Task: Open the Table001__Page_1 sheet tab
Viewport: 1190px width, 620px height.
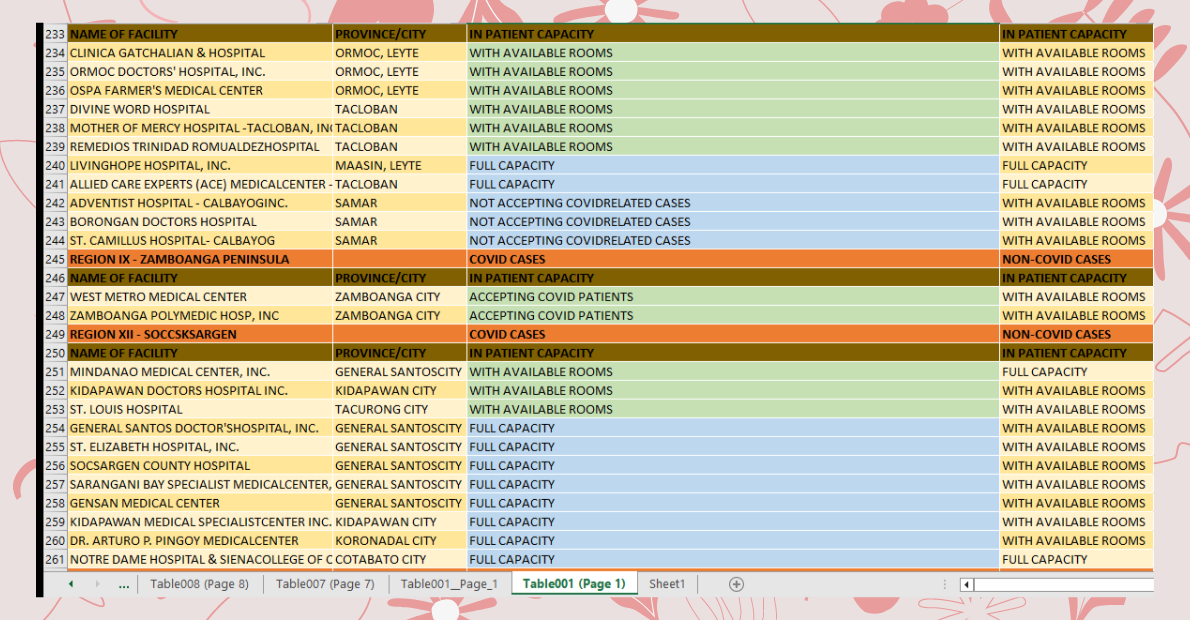Action: click(x=449, y=584)
